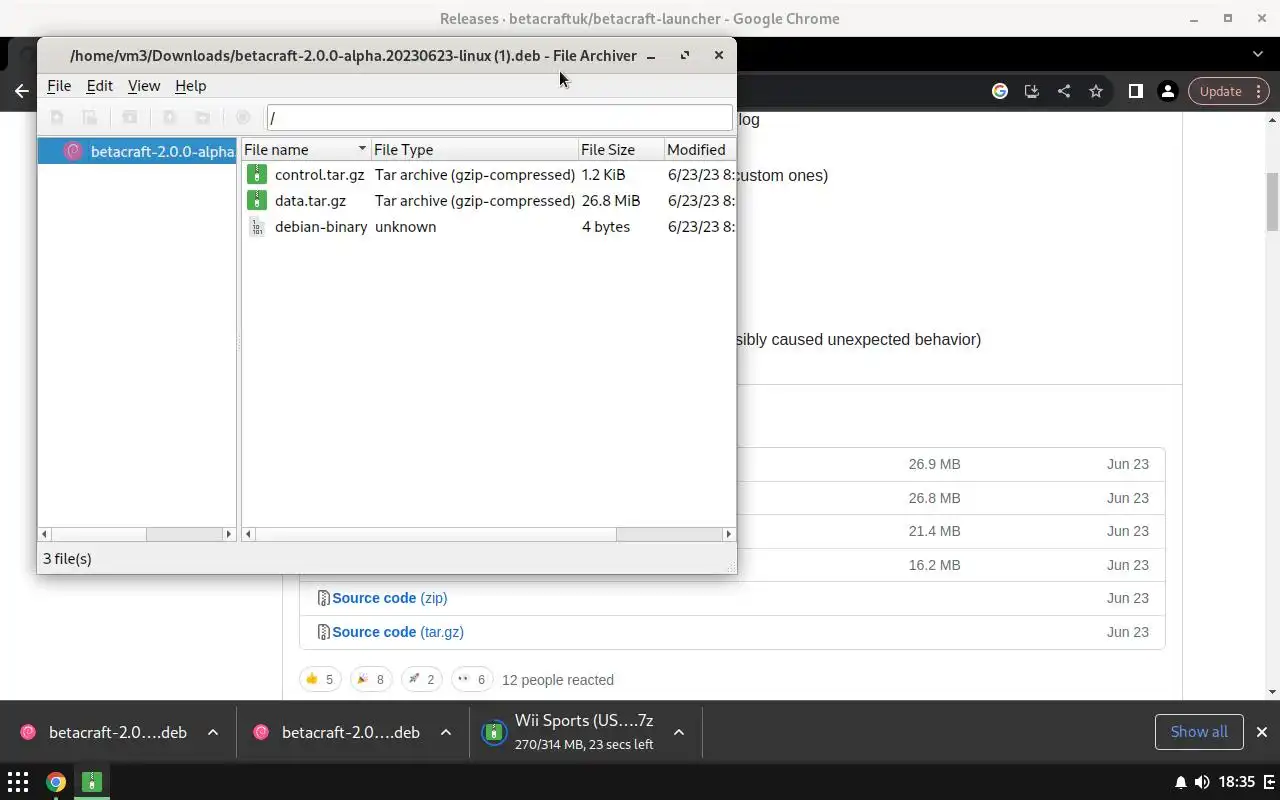Open Chrome's side panel icon
The image size is (1280, 800).
click(x=1136, y=91)
